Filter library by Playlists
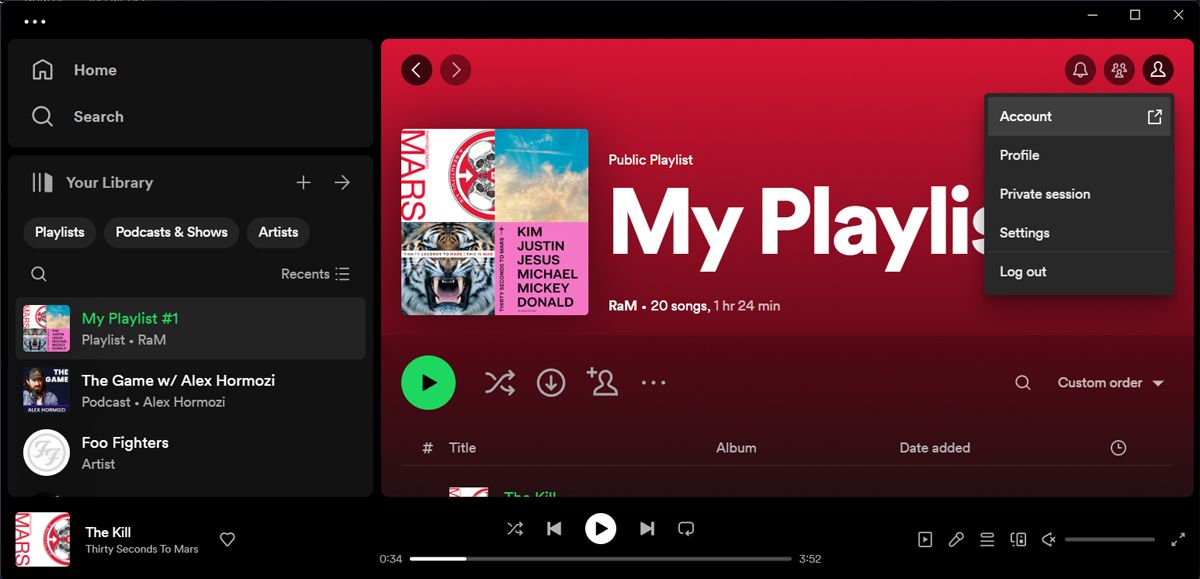 [60, 232]
